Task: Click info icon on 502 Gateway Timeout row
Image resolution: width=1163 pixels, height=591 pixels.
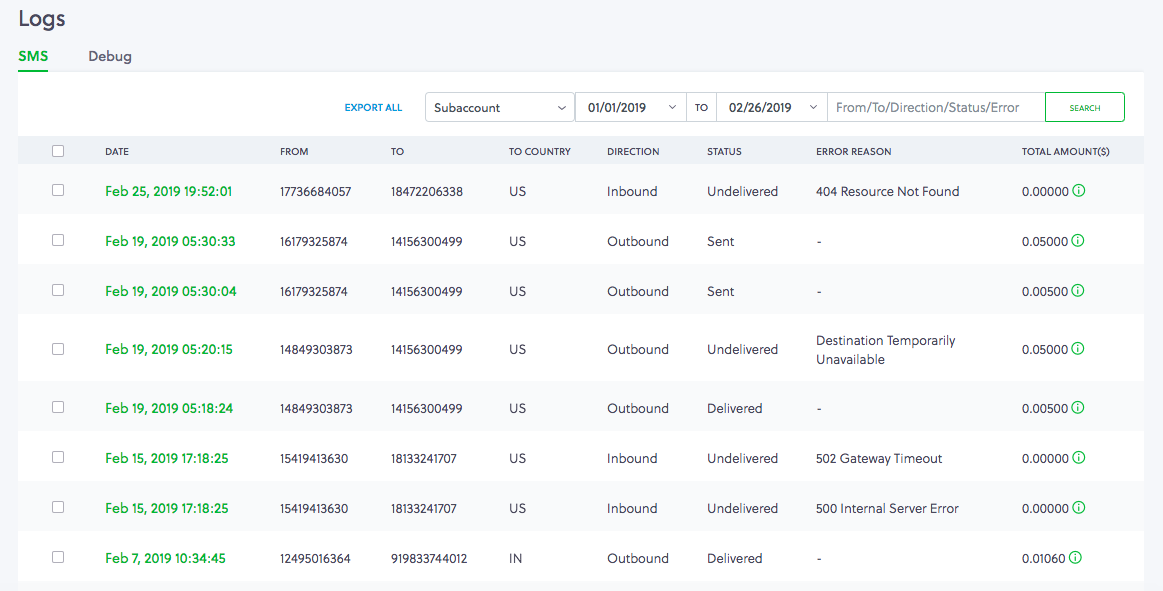Action: [1078, 458]
